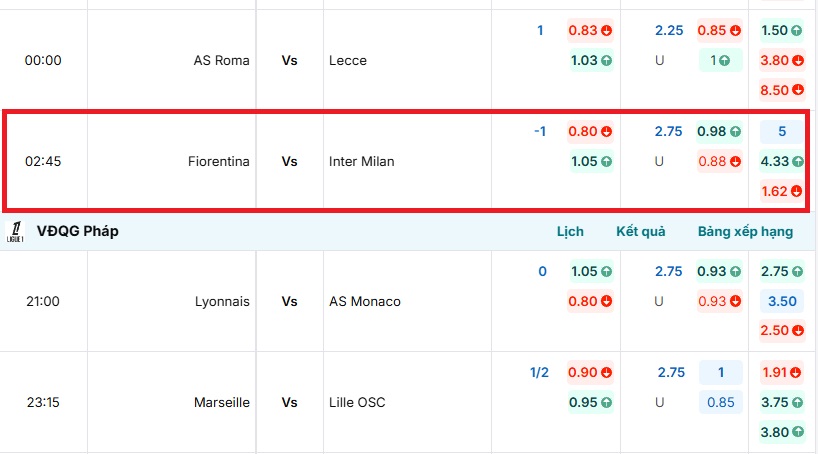Open the Kết quả results link
Screen dimensions: 818x454
pos(641,231)
